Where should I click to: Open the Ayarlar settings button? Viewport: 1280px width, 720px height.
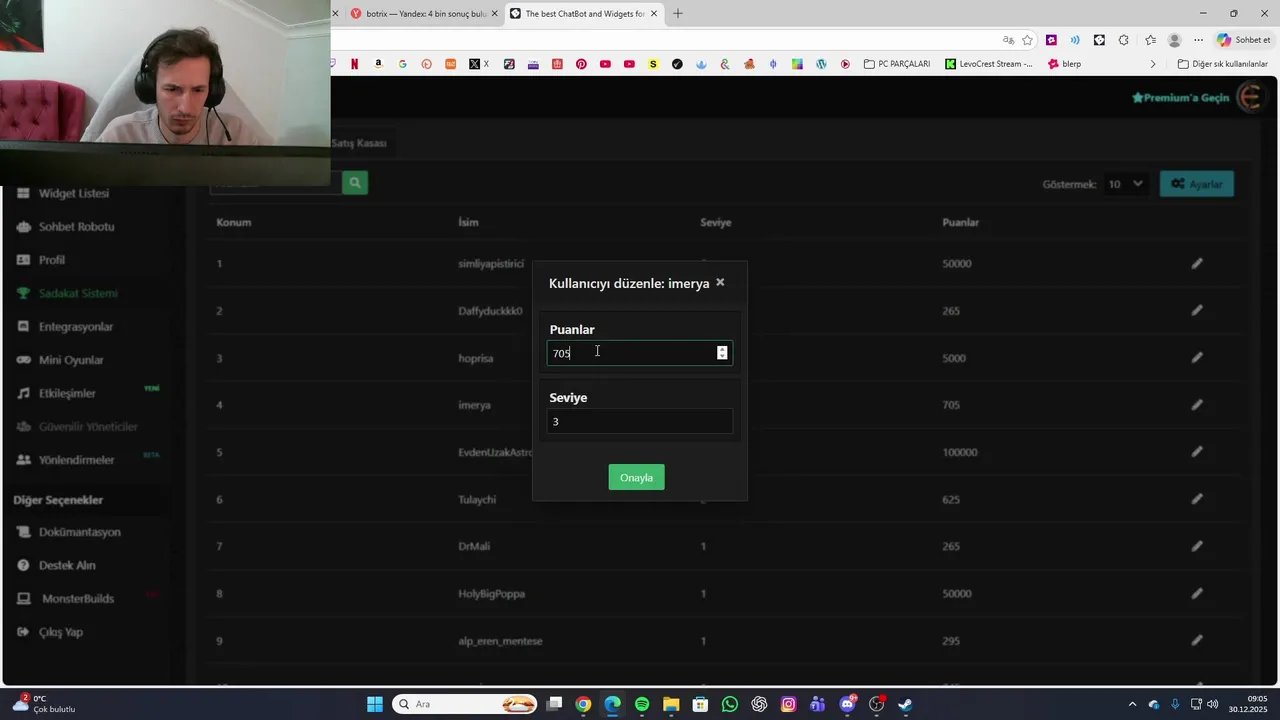[1196, 184]
